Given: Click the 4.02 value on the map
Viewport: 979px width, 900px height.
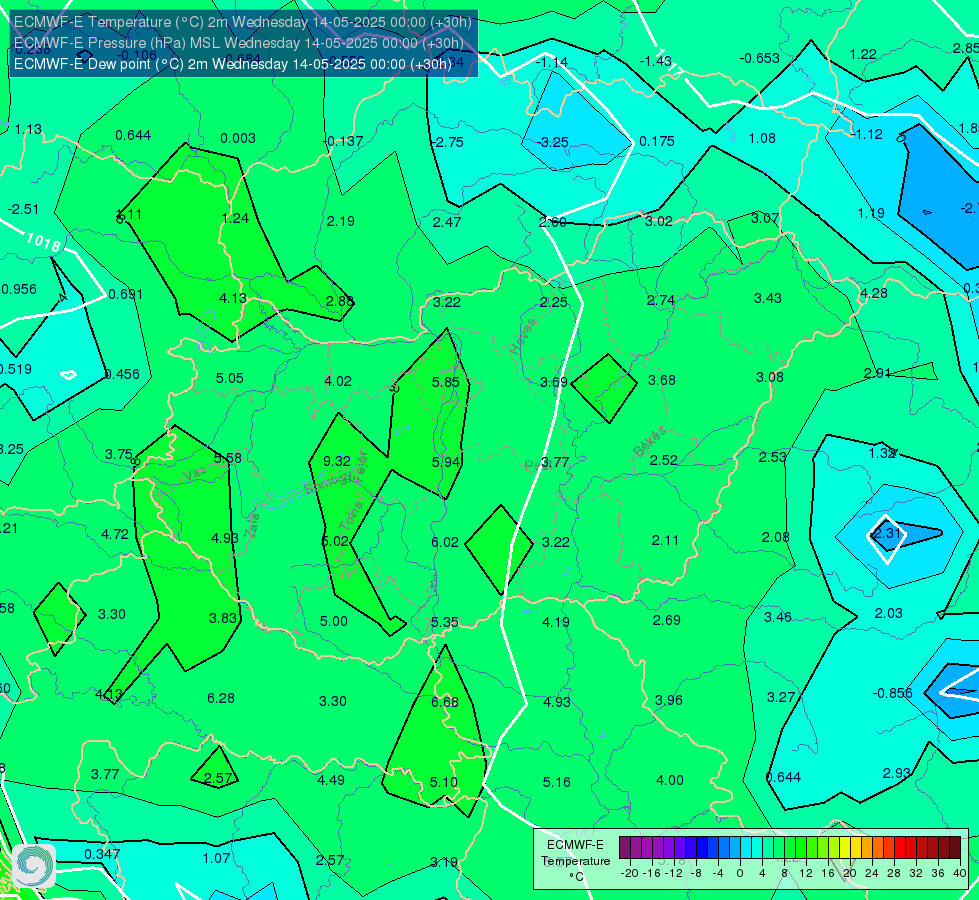Looking at the screenshot, I should [x=338, y=380].
